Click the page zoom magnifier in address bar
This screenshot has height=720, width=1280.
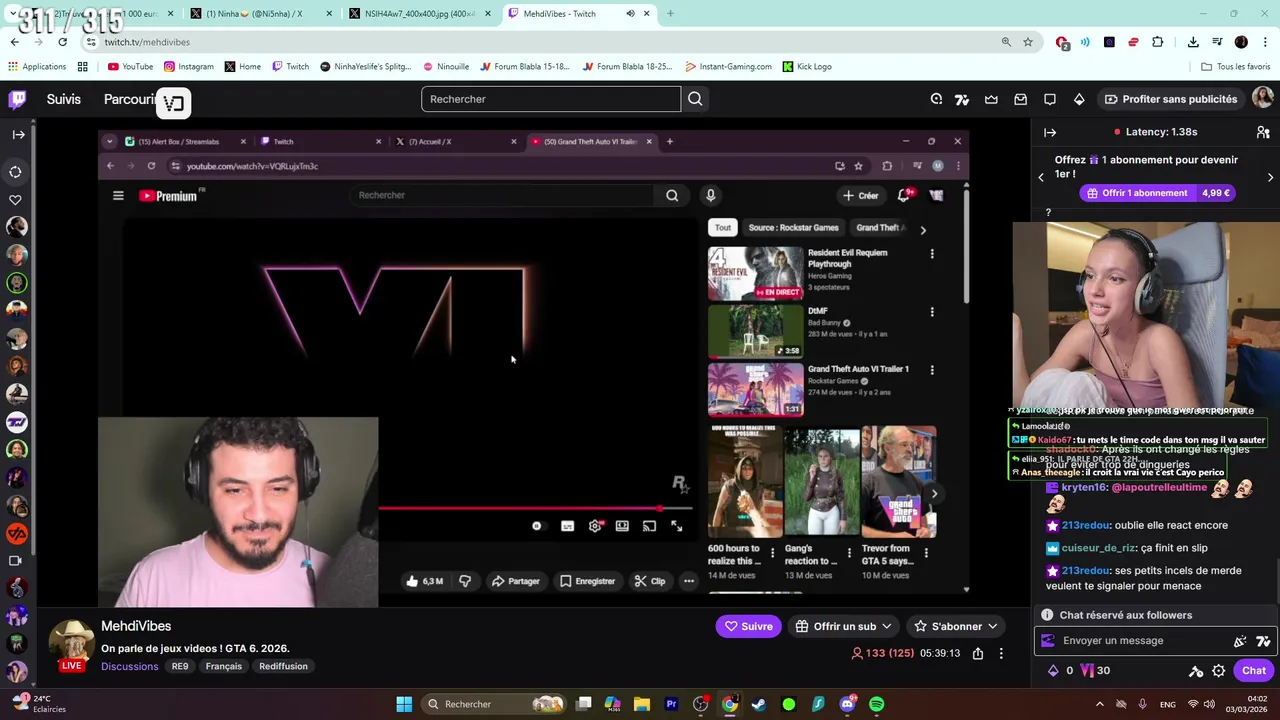click(x=1006, y=42)
